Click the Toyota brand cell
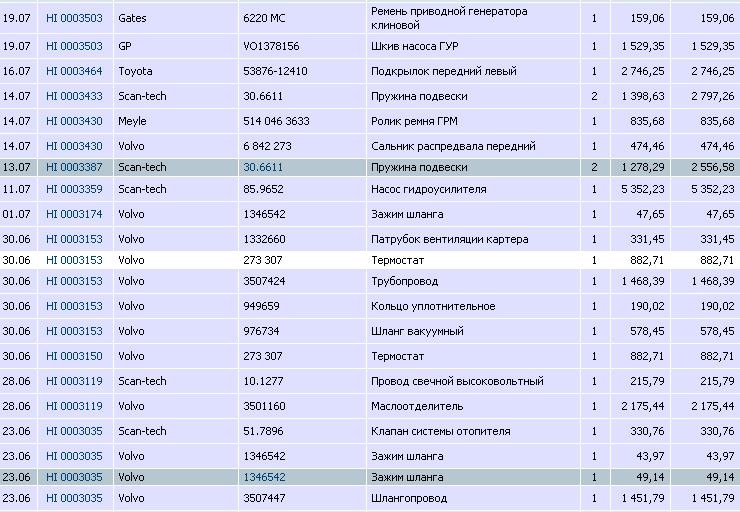 coord(135,71)
